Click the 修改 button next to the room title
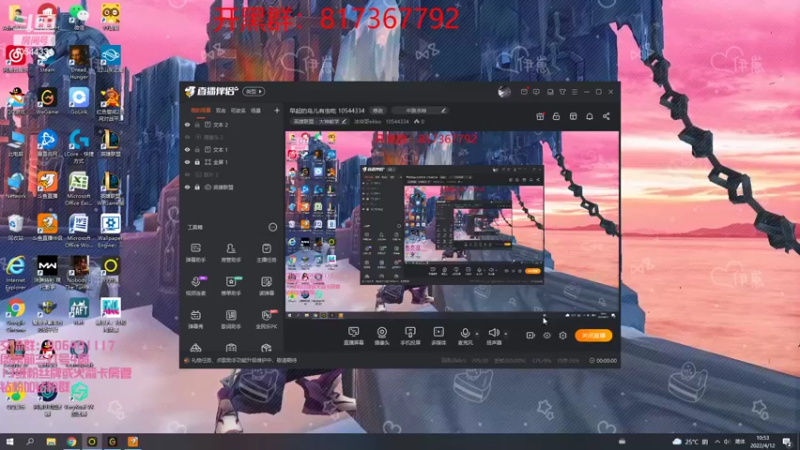 pos(378,111)
